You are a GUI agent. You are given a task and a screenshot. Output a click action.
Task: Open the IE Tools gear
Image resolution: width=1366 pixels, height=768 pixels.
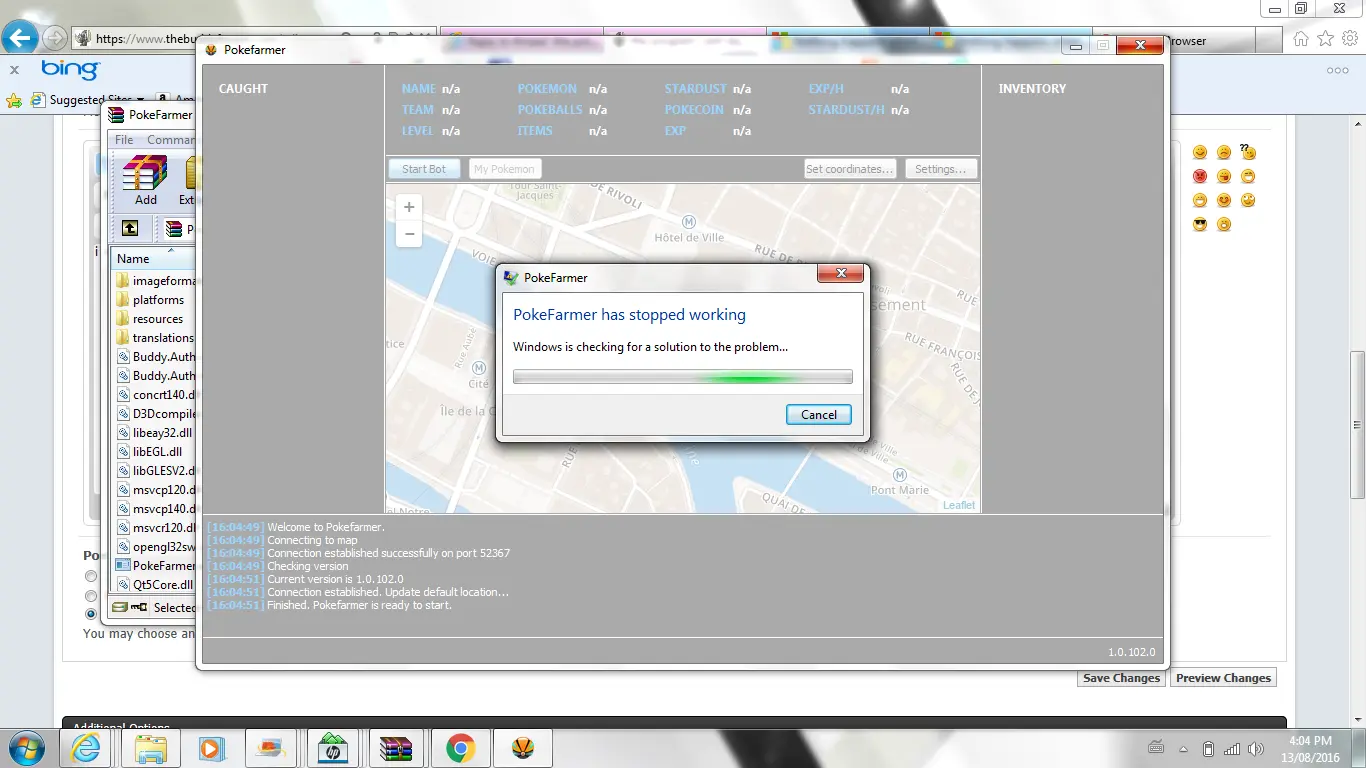[1349, 38]
